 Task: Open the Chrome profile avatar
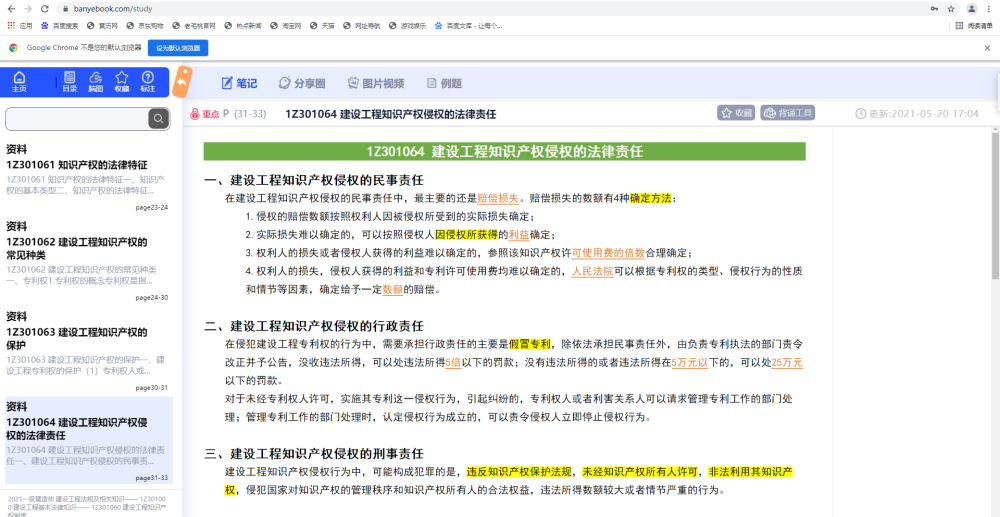(x=971, y=9)
